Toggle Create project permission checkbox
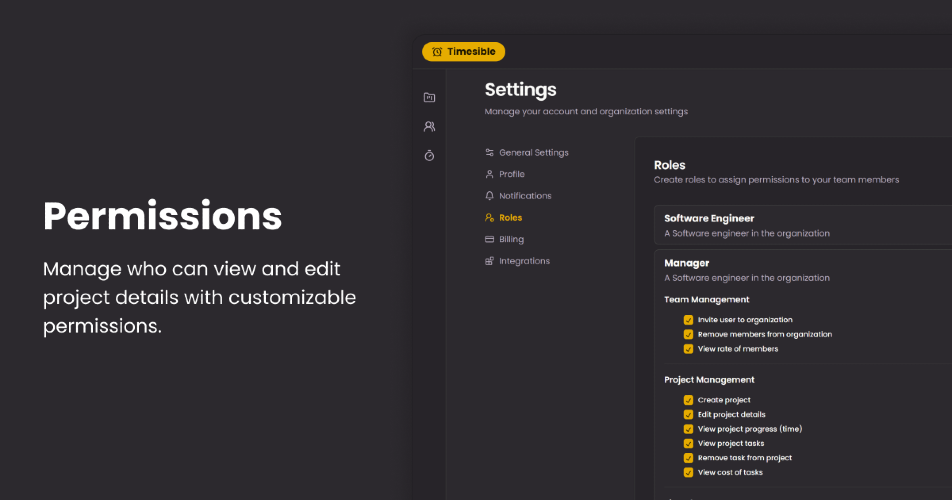This screenshot has height=500, width=952. point(688,400)
